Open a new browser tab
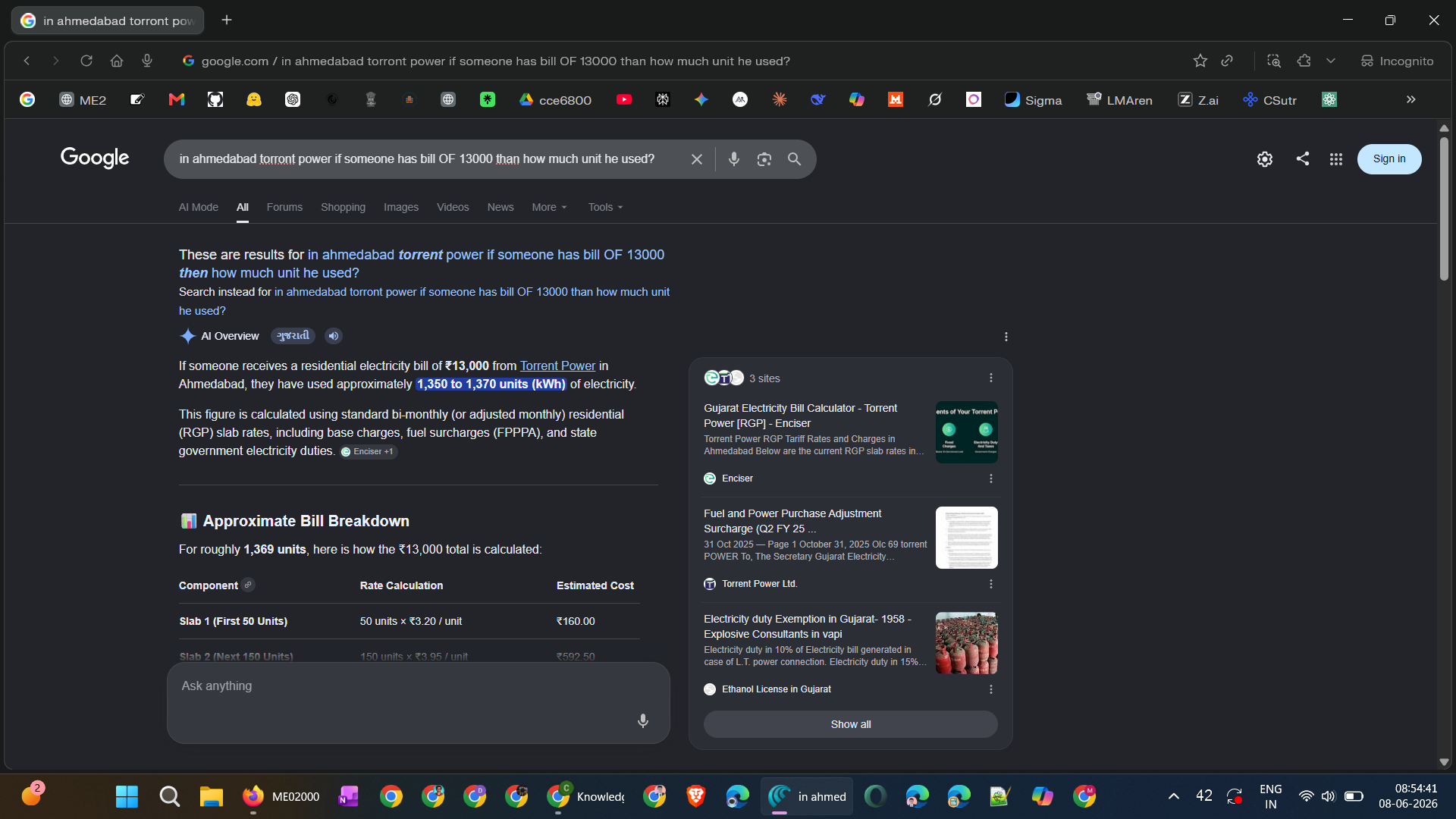 tap(227, 20)
